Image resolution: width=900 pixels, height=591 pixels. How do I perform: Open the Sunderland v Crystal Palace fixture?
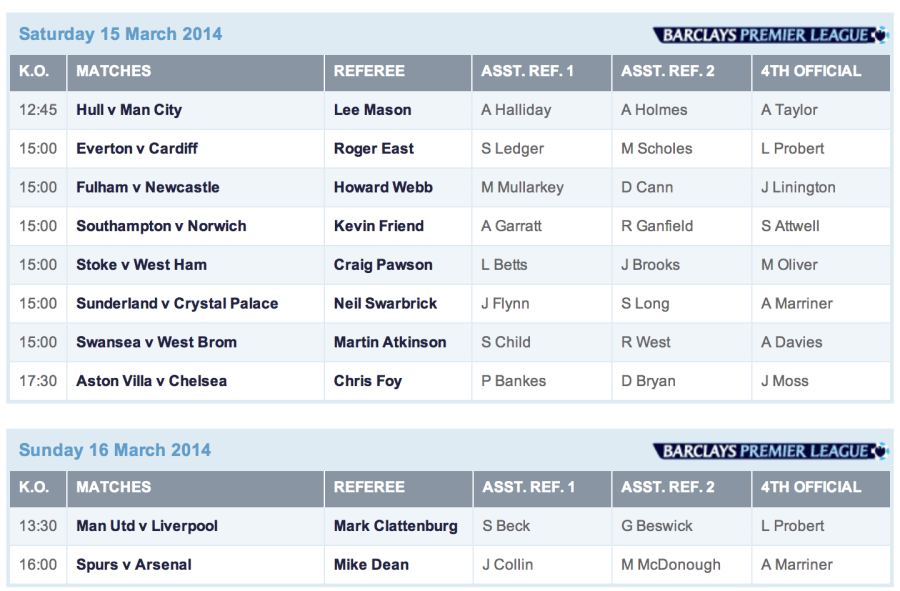click(x=177, y=304)
